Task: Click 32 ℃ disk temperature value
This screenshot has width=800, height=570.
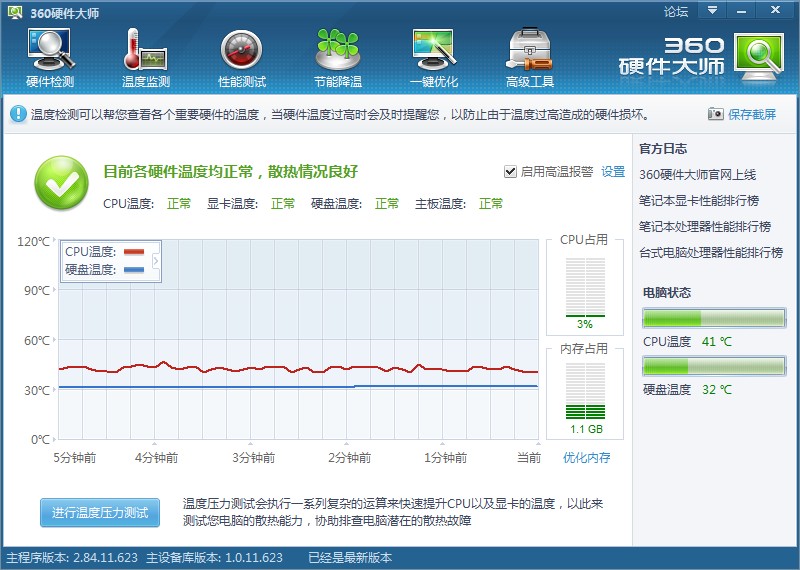Action: pos(717,389)
